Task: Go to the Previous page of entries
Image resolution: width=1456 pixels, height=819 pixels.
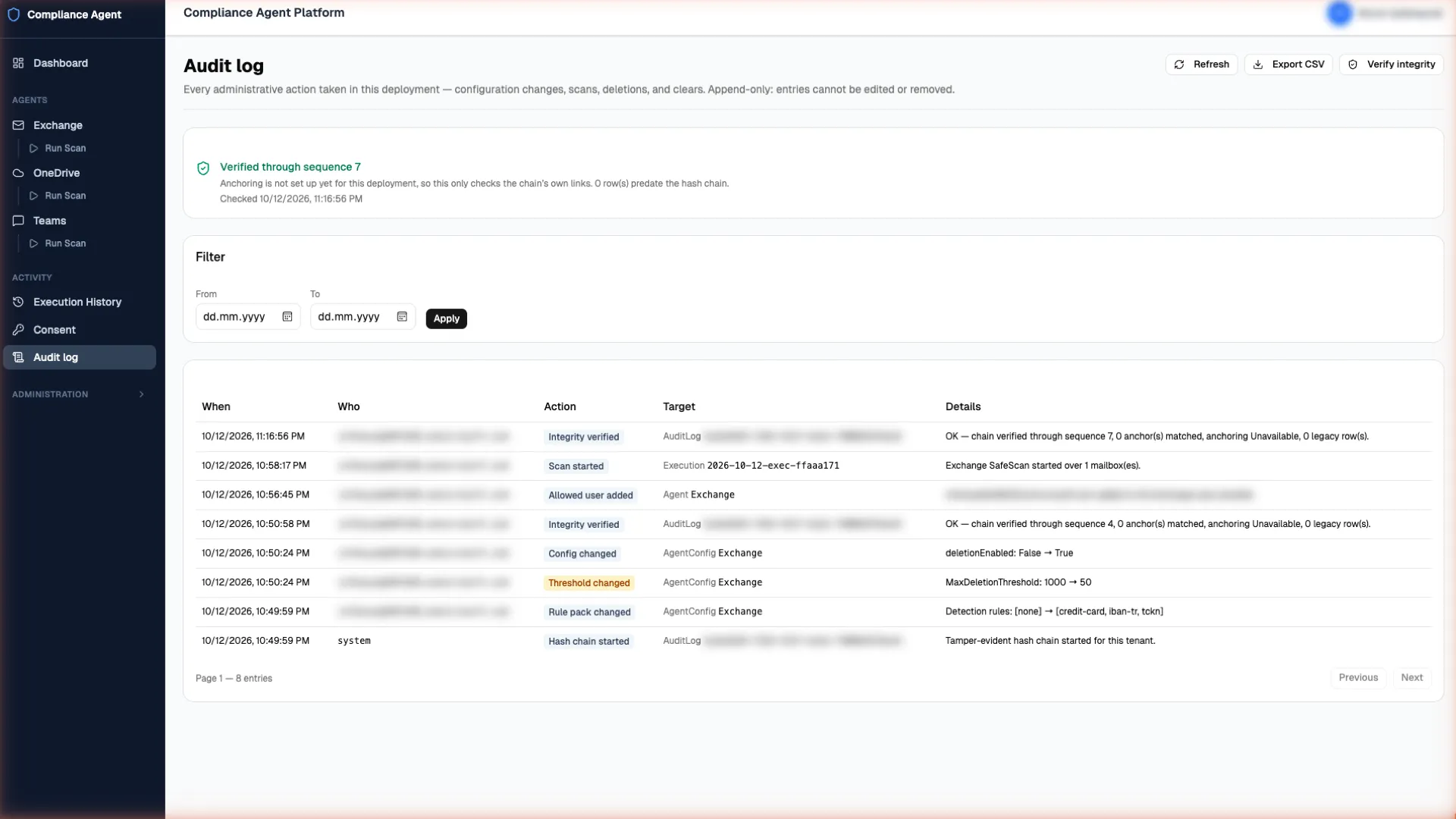Action: tap(1358, 678)
